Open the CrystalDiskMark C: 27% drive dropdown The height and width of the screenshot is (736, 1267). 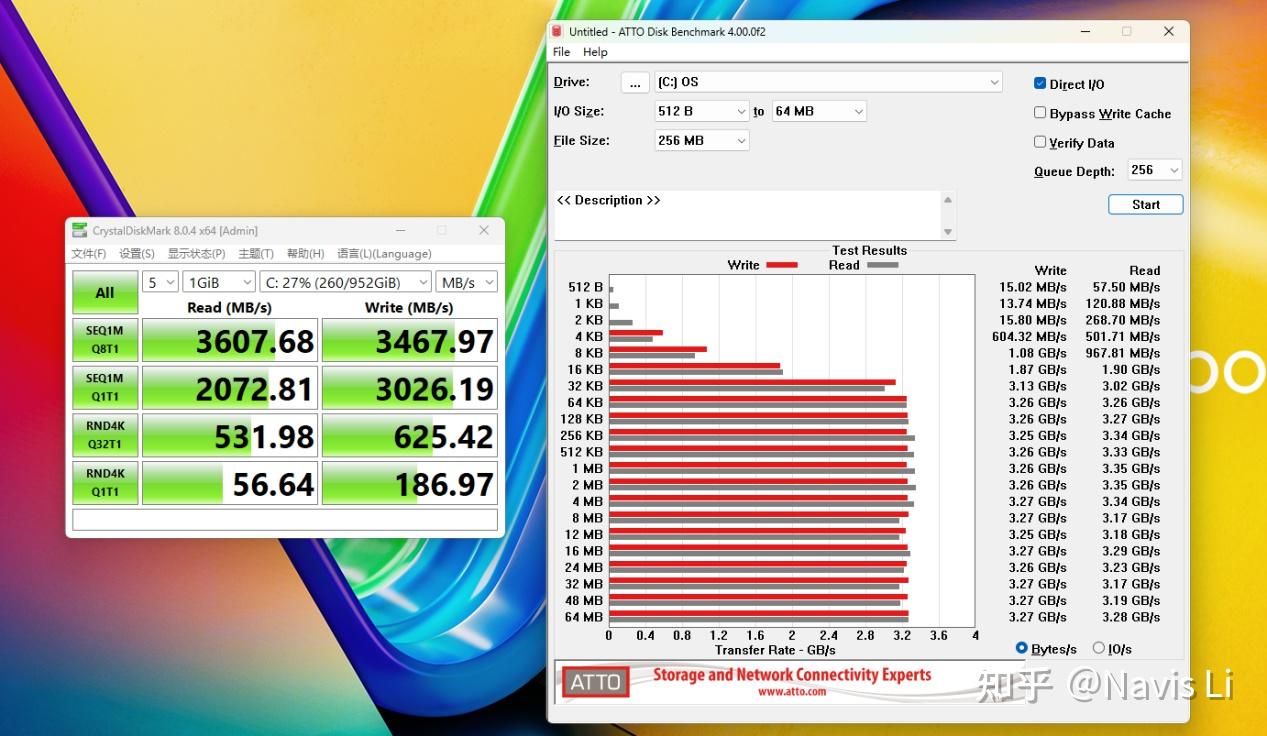346,282
